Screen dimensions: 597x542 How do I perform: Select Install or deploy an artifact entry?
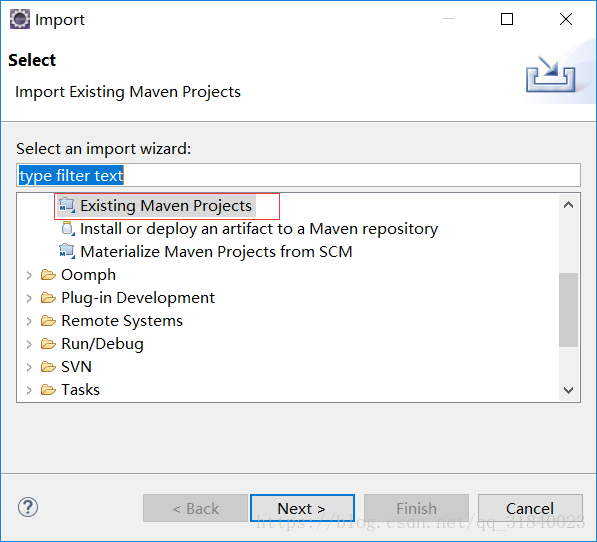259,229
